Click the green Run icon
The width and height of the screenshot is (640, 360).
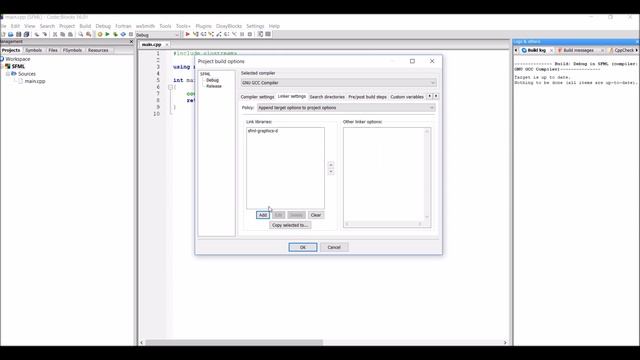coord(107,35)
